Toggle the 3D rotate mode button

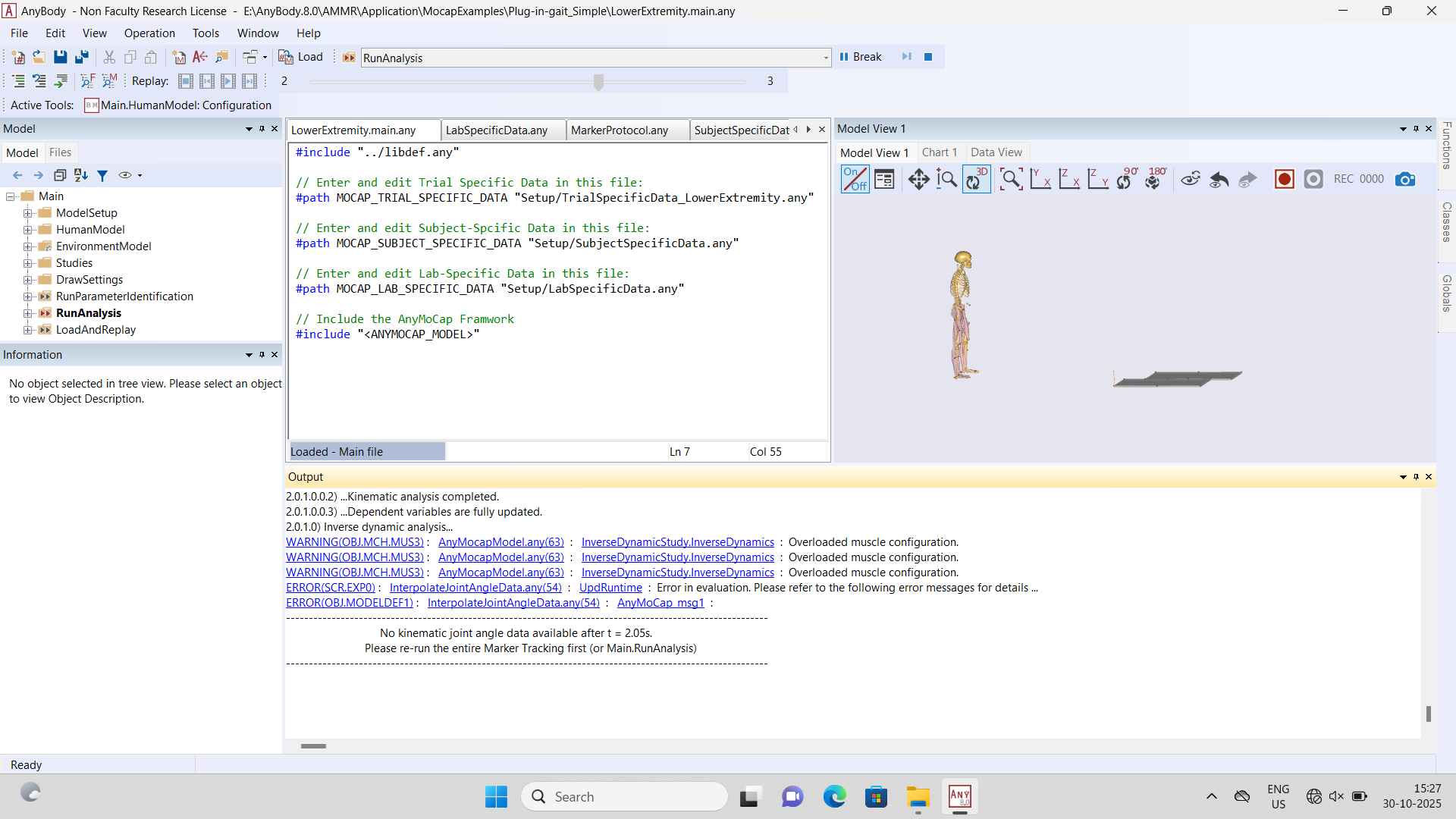click(x=976, y=179)
